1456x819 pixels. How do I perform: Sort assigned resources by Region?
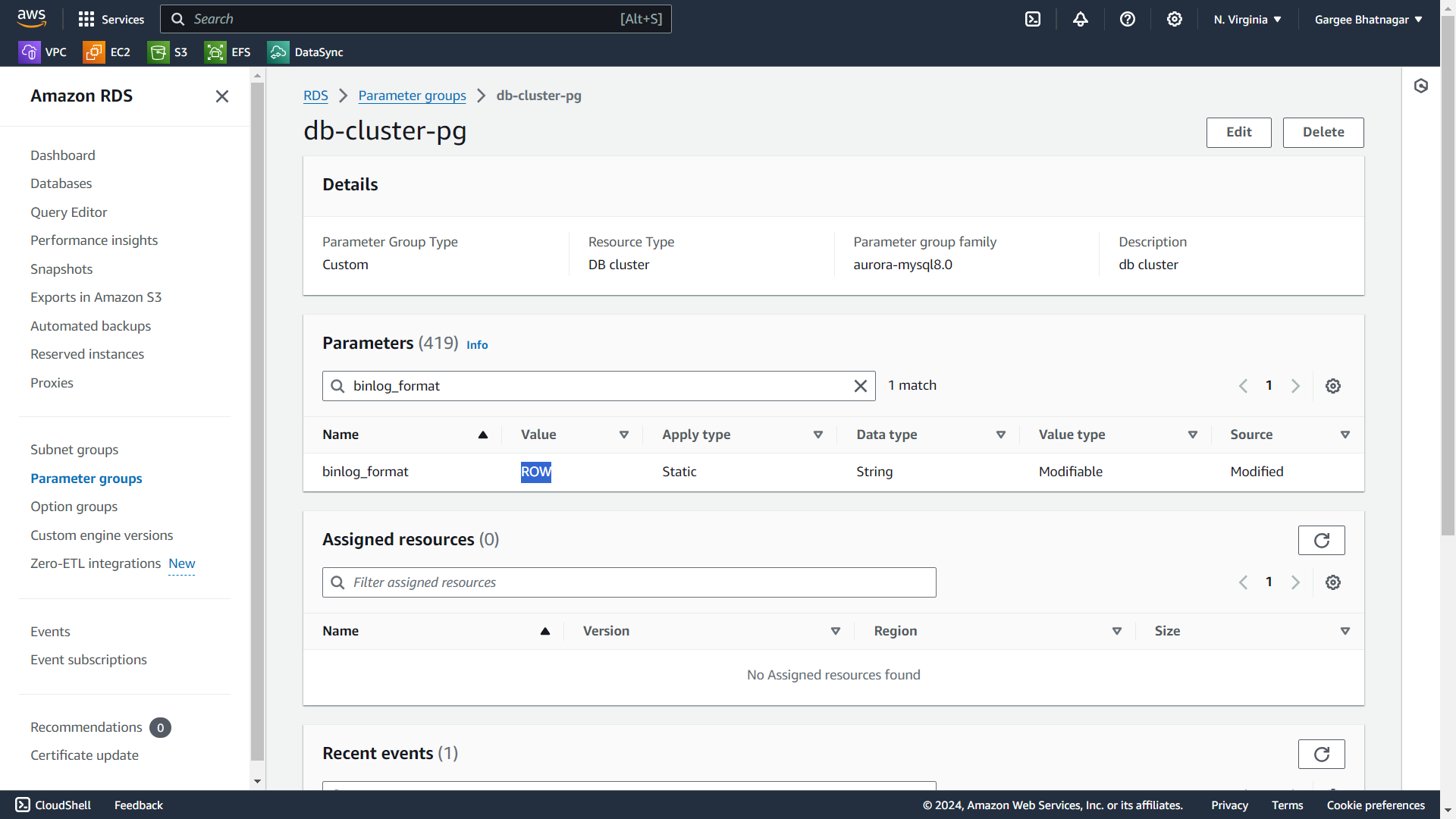[x=1116, y=631]
